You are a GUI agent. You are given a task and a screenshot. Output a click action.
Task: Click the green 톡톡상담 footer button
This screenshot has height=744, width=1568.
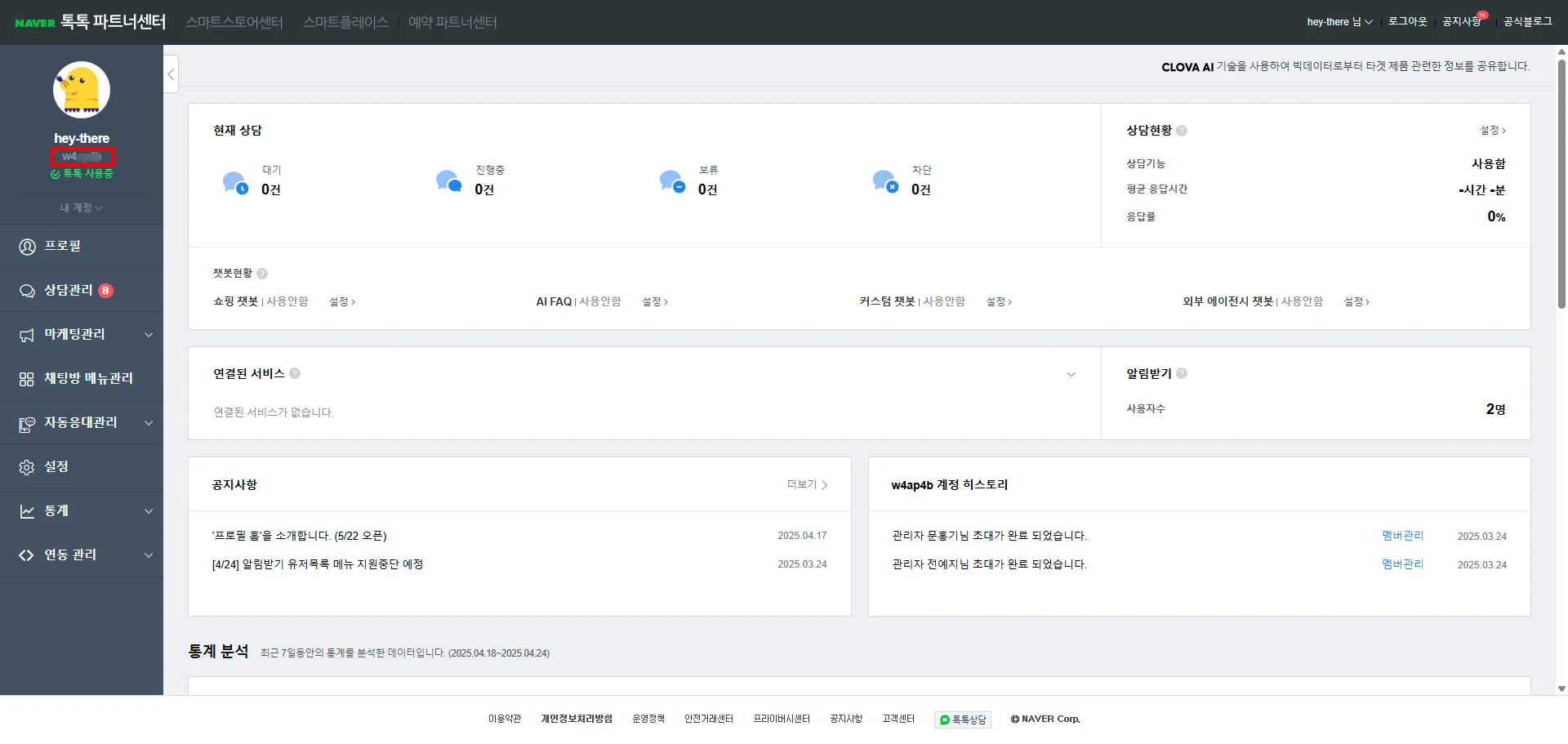click(x=963, y=719)
